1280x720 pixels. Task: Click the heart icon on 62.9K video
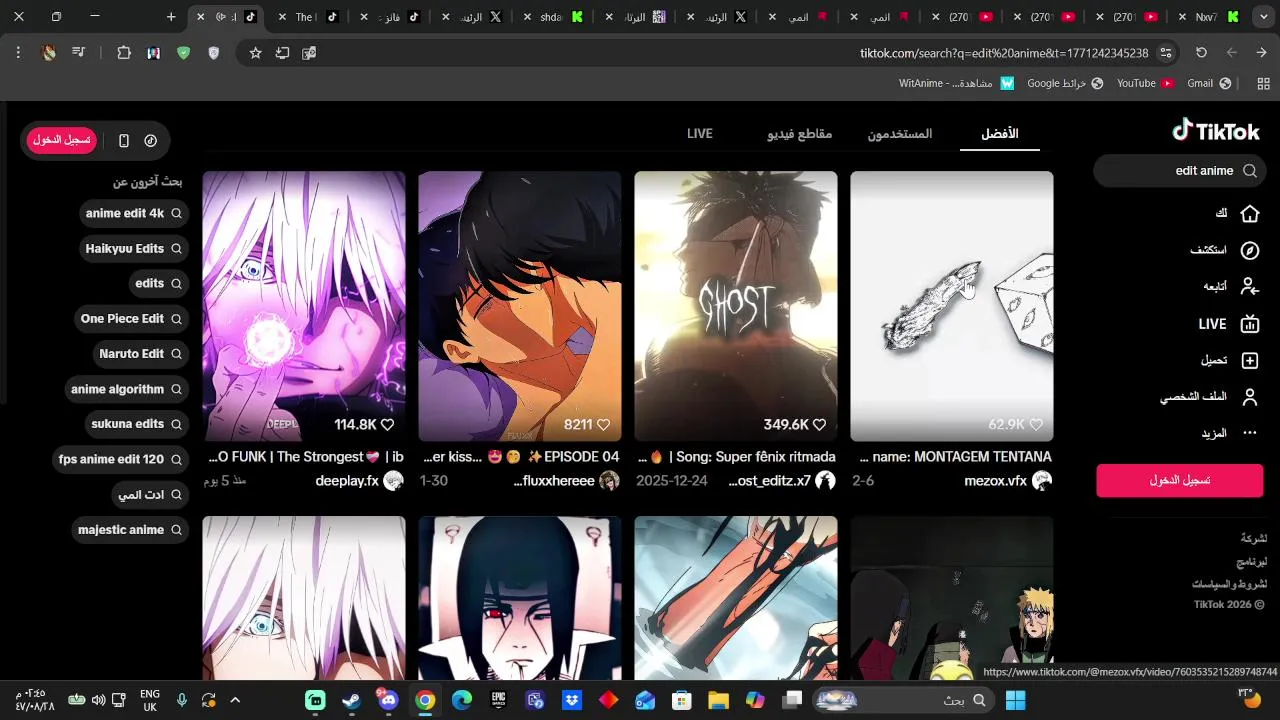(1036, 425)
